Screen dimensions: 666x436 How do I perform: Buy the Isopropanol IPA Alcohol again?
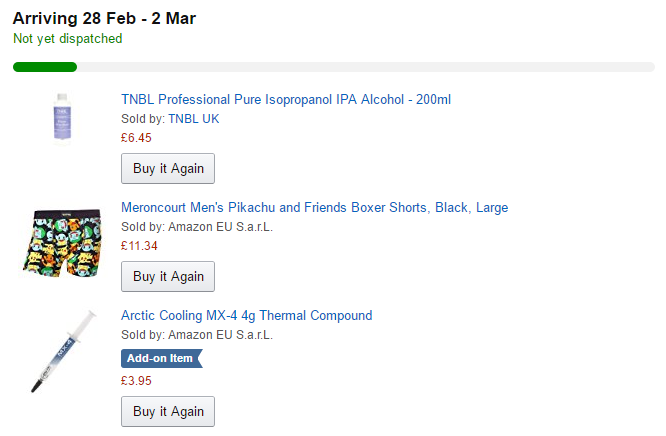pos(168,168)
